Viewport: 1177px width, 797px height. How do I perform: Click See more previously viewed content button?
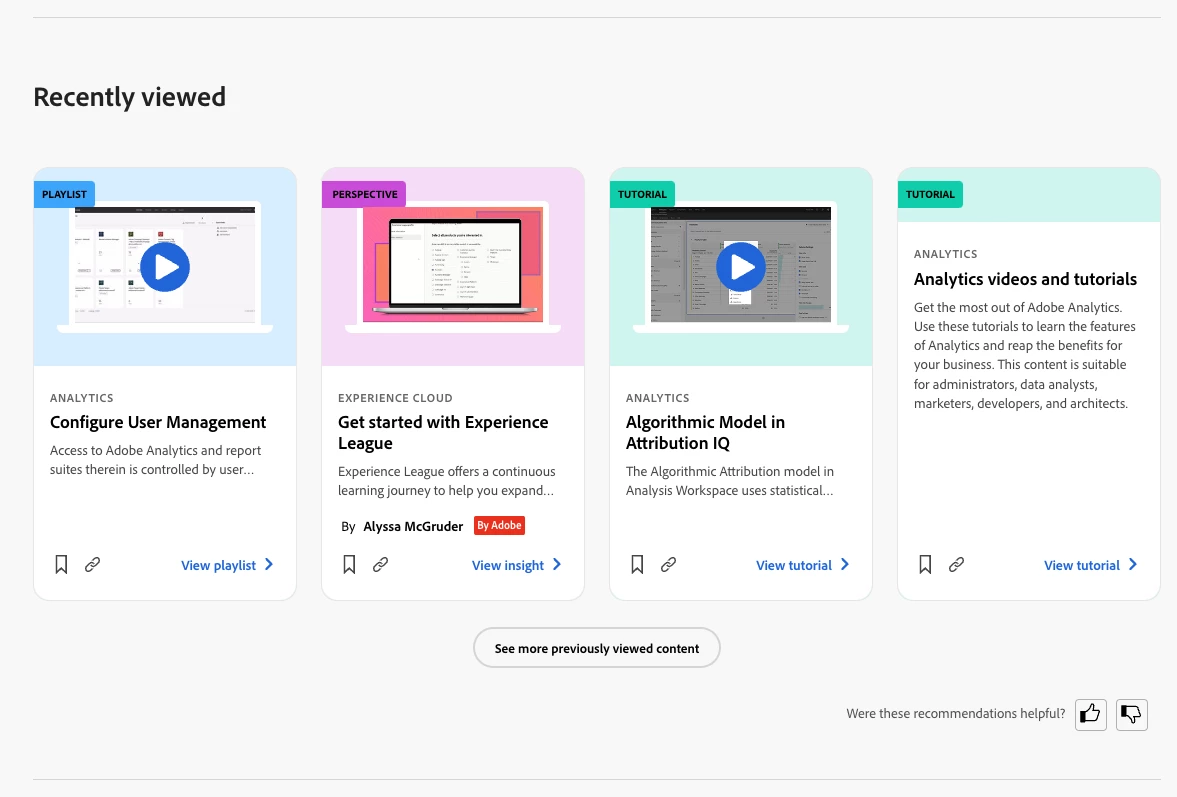597,648
